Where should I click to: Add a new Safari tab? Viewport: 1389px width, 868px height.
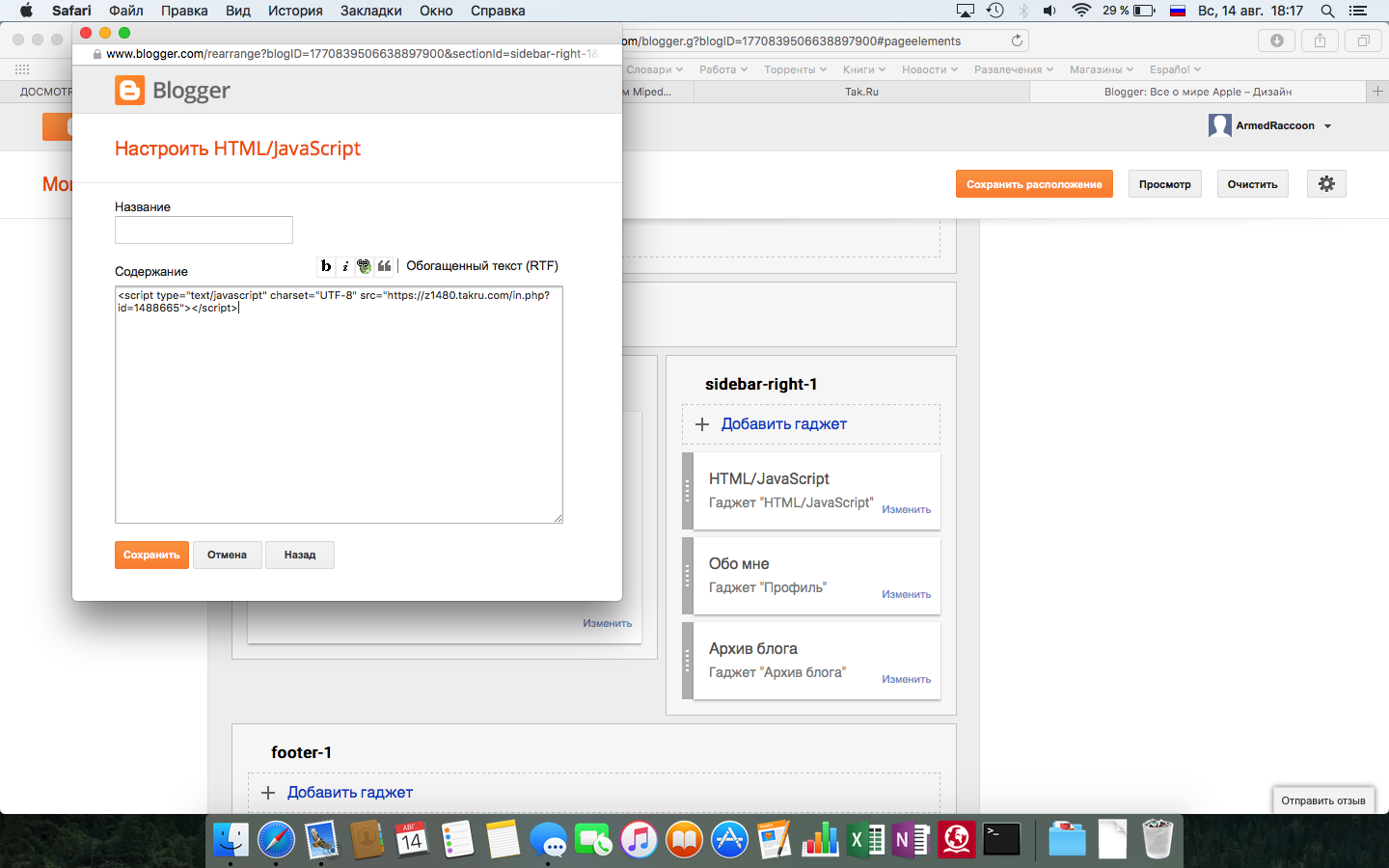click(x=1377, y=91)
